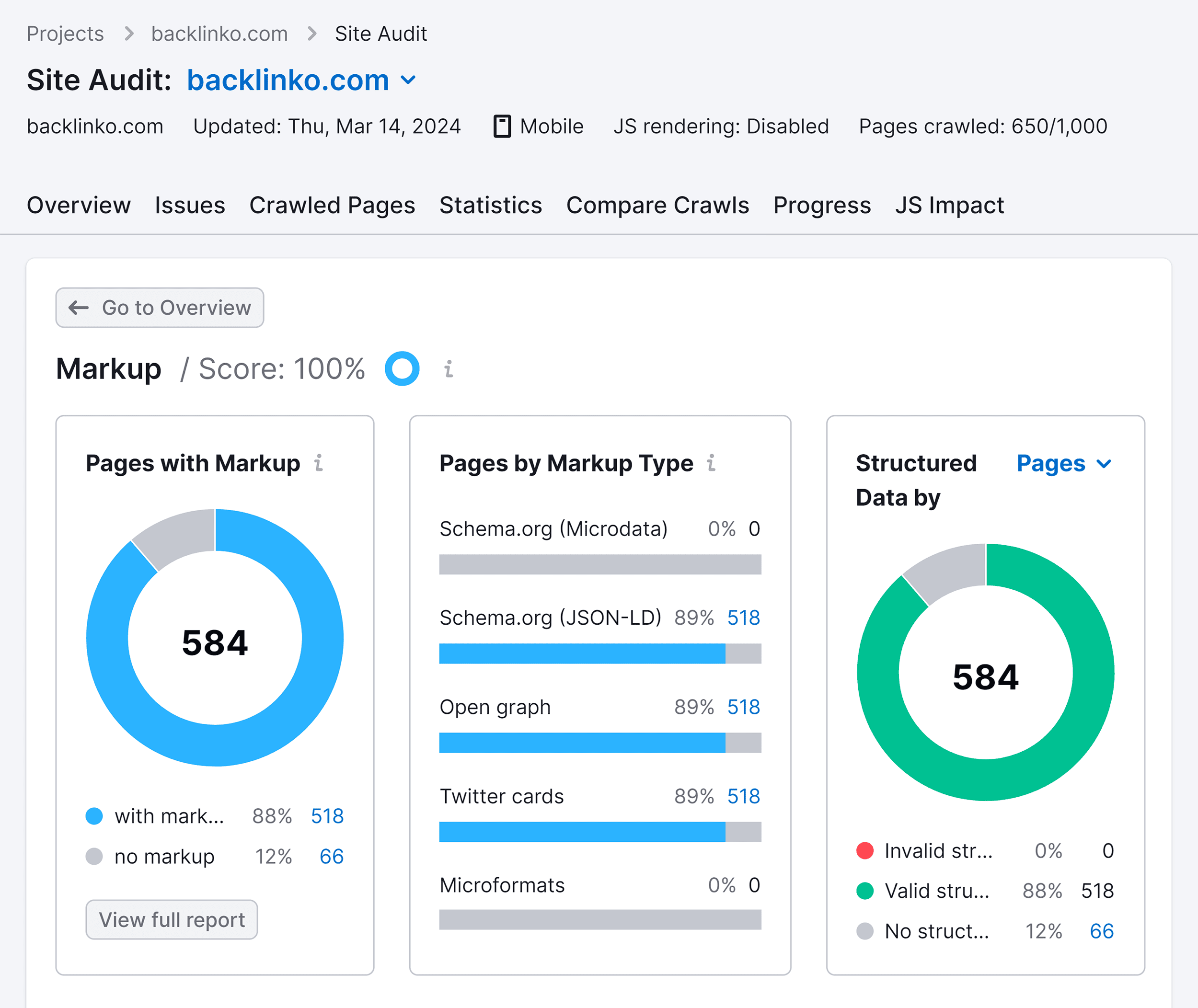Click 66 next to 'no markup'
The image size is (1198, 1008).
click(332, 857)
